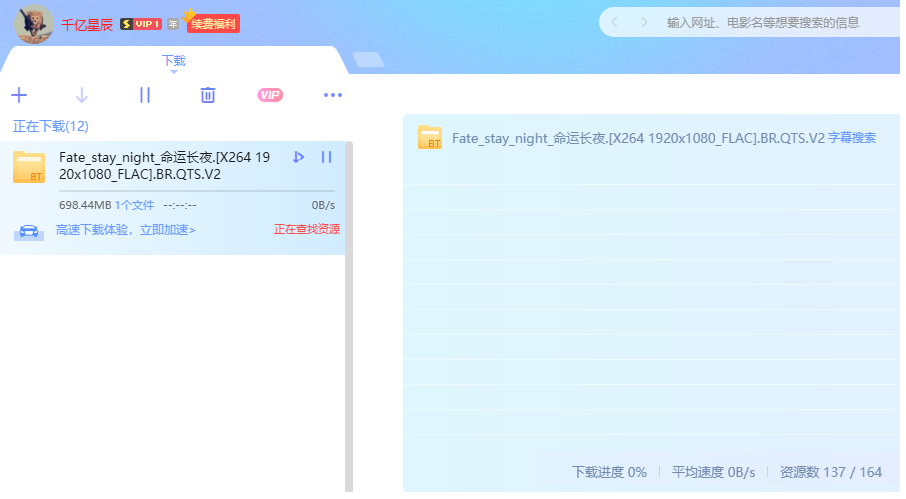The image size is (906, 499).
Task: Click the browser forward arrow
Action: (x=643, y=22)
